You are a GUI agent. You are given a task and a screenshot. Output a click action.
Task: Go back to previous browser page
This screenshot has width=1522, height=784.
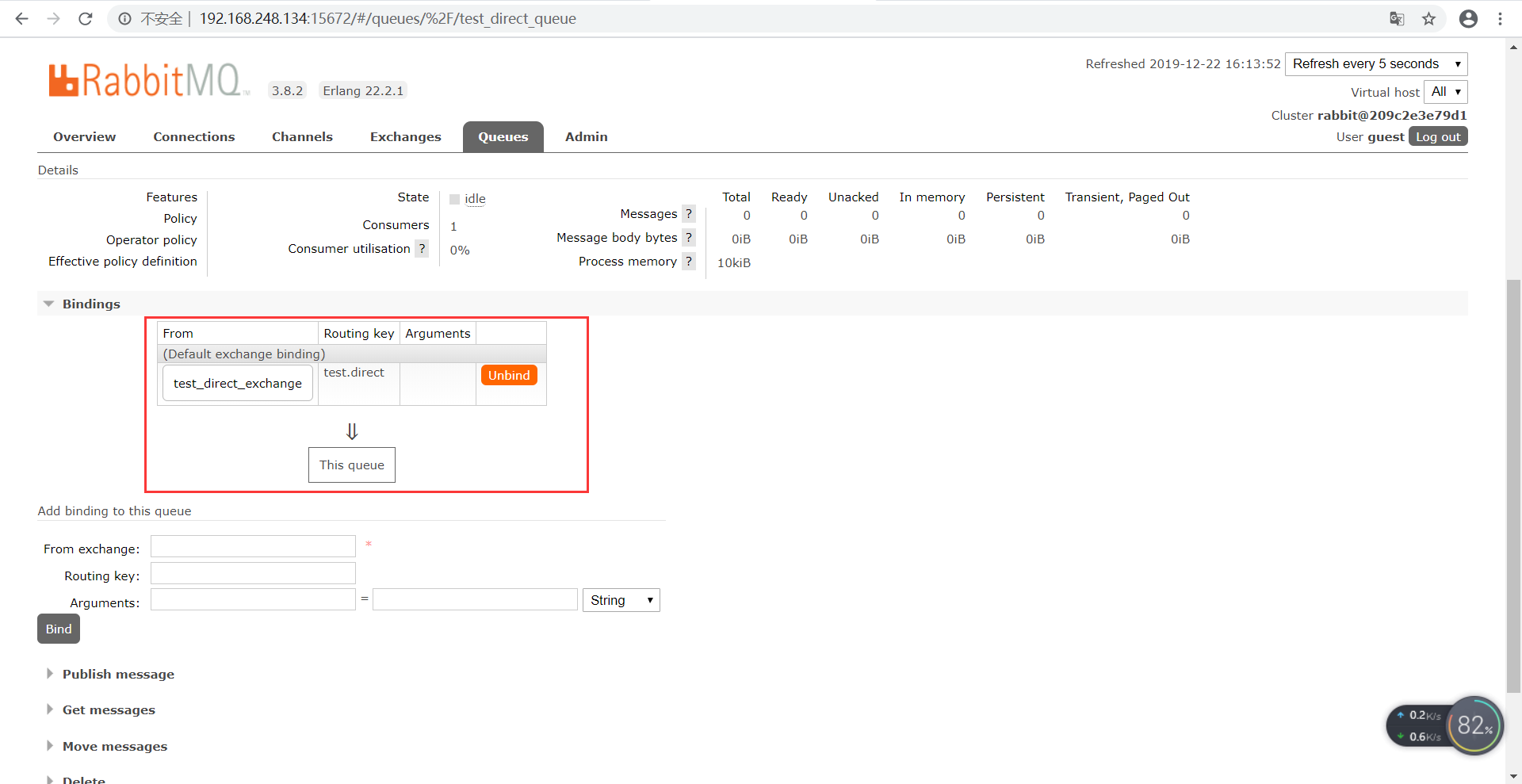tap(21, 18)
